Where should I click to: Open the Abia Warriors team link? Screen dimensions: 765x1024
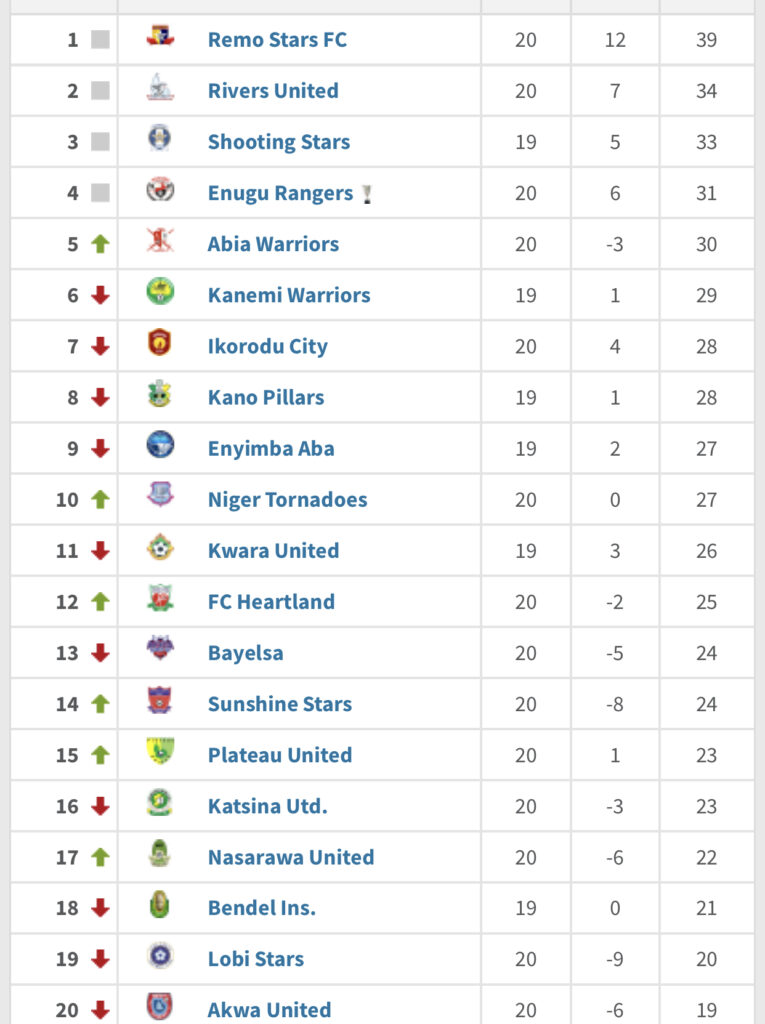pyautogui.click(x=273, y=244)
